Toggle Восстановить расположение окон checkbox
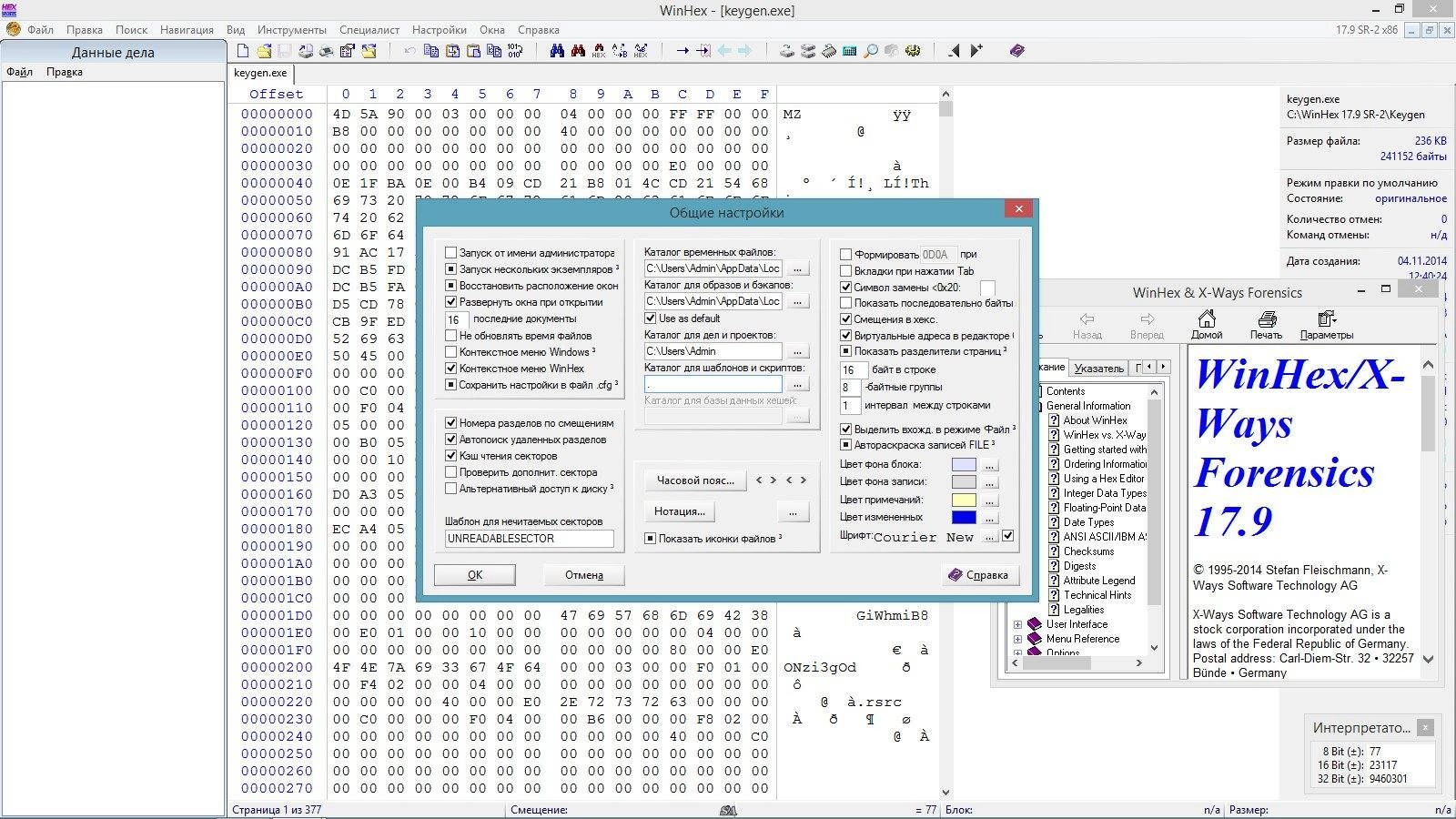This screenshot has height=819, width=1456. coord(451,286)
